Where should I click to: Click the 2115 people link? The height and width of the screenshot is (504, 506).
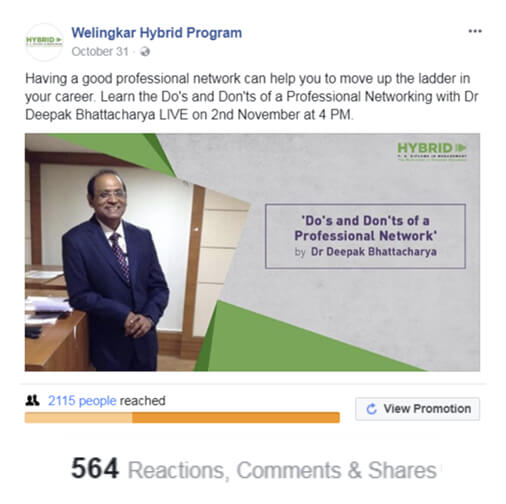(82, 401)
